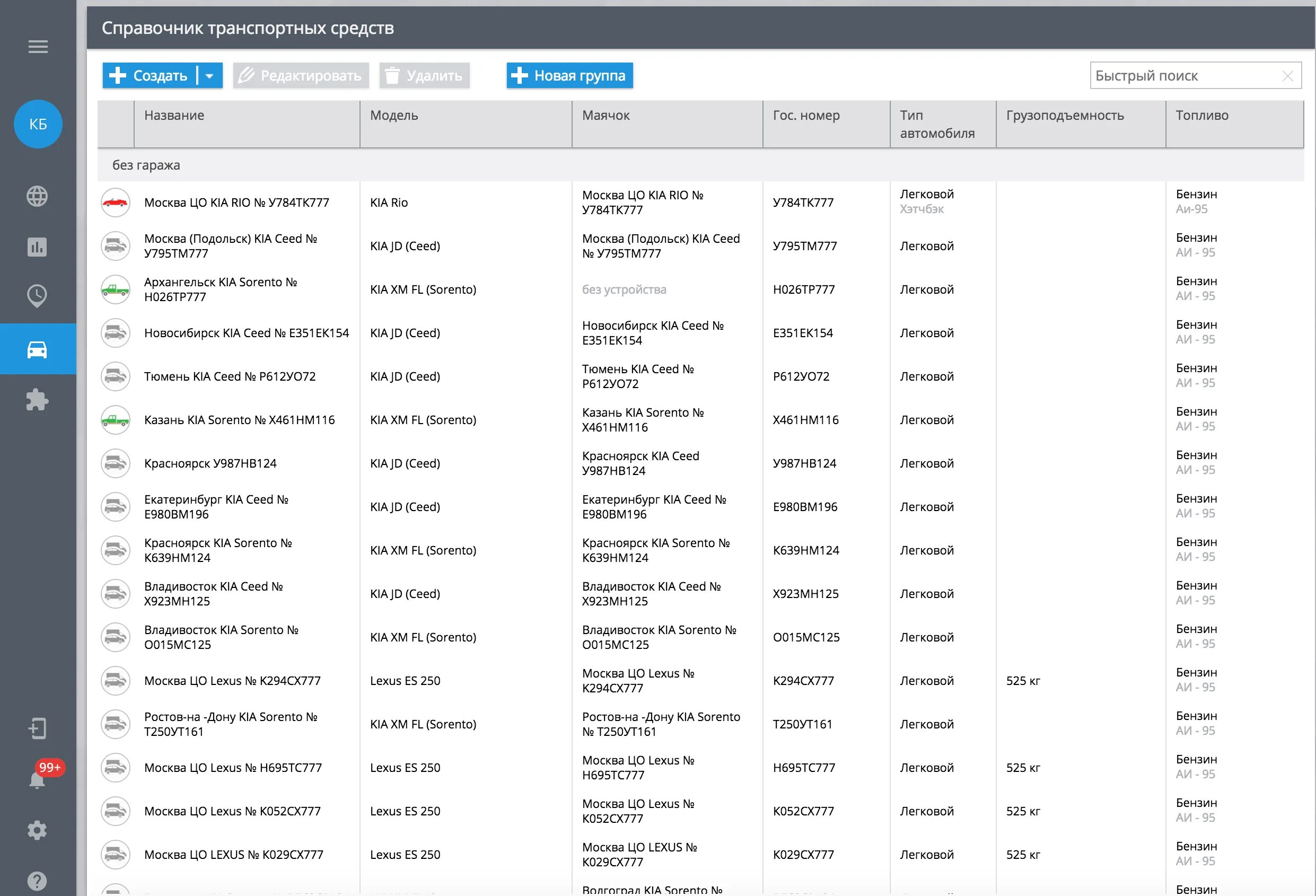Open the clock location history section
The image size is (1316, 896).
point(37,295)
